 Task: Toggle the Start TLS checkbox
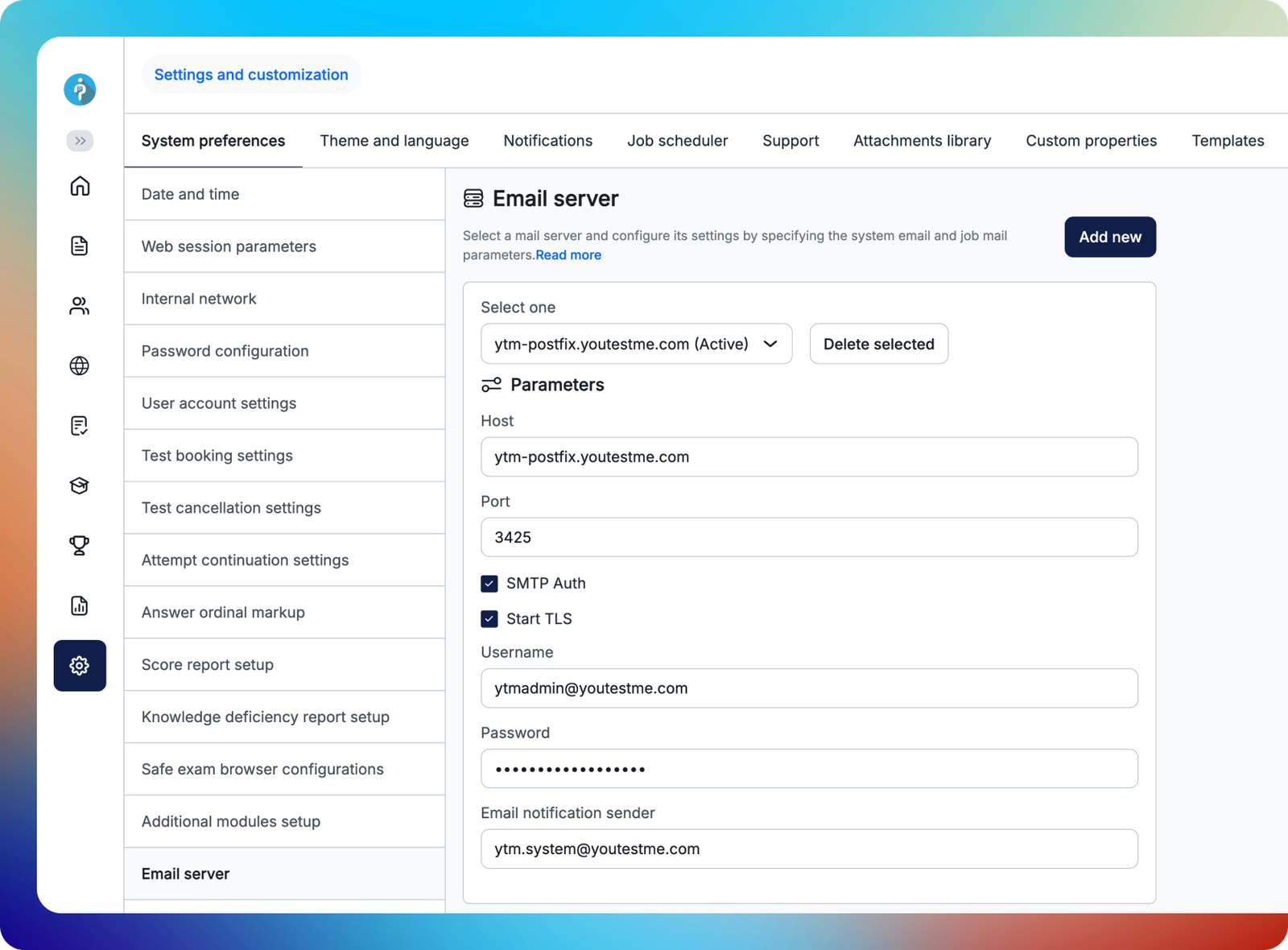click(489, 619)
